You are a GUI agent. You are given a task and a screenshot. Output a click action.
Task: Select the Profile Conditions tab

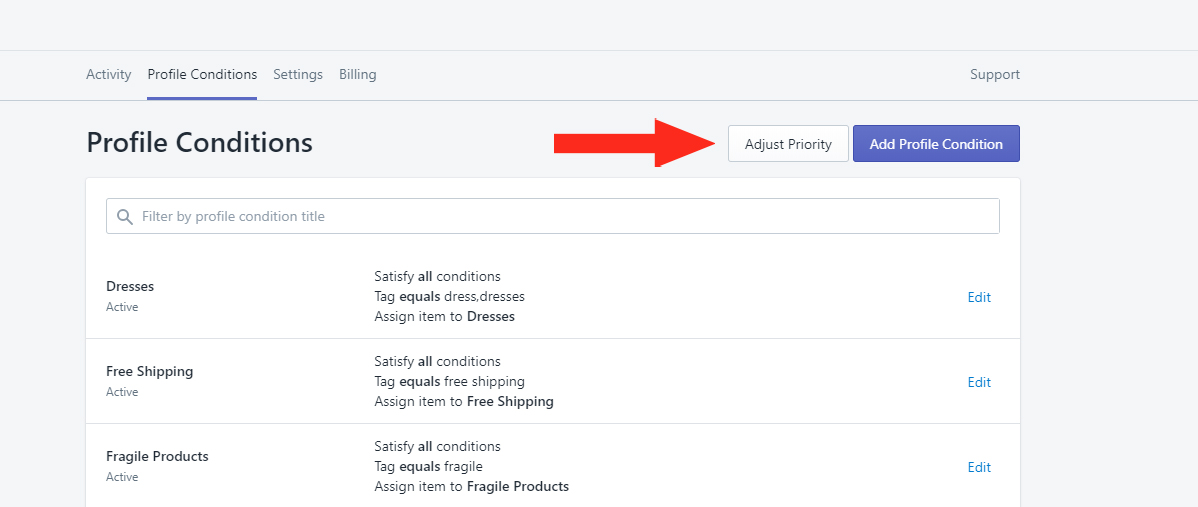(202, 75)
